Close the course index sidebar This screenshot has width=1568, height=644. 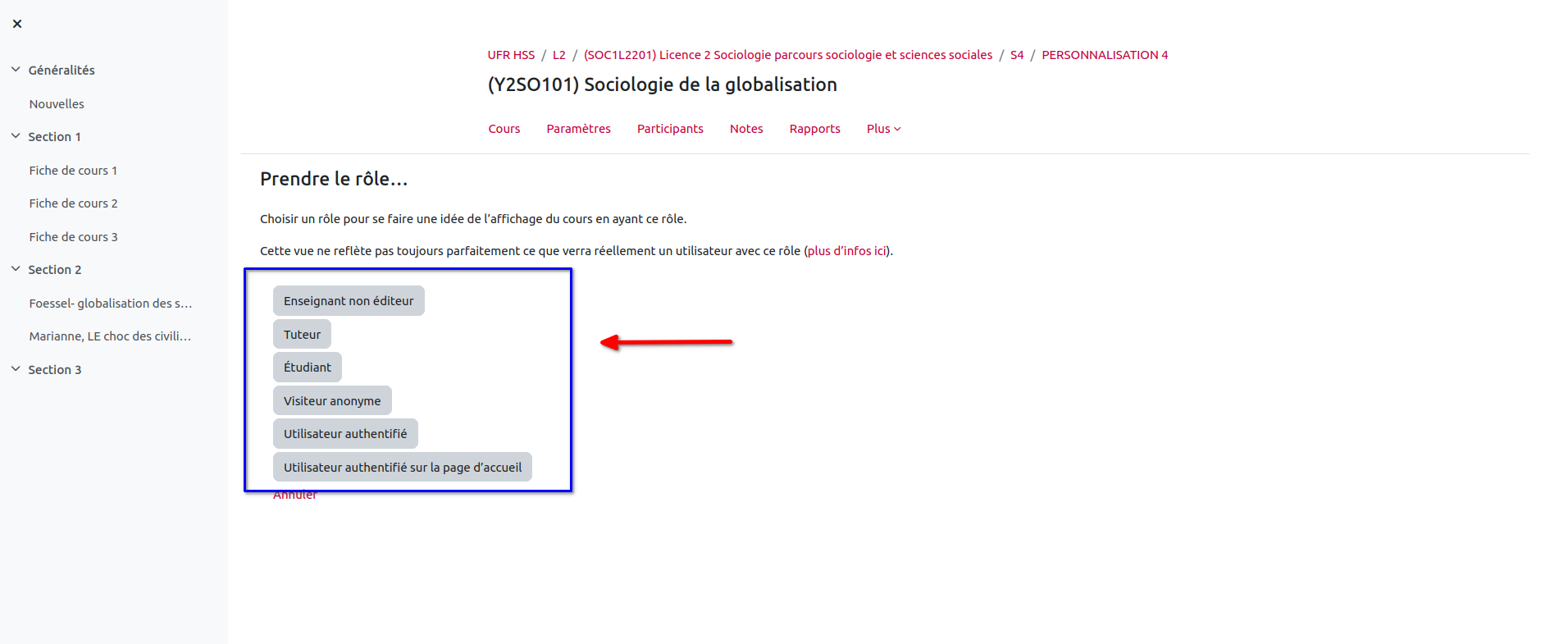click(x=17, y=24)
